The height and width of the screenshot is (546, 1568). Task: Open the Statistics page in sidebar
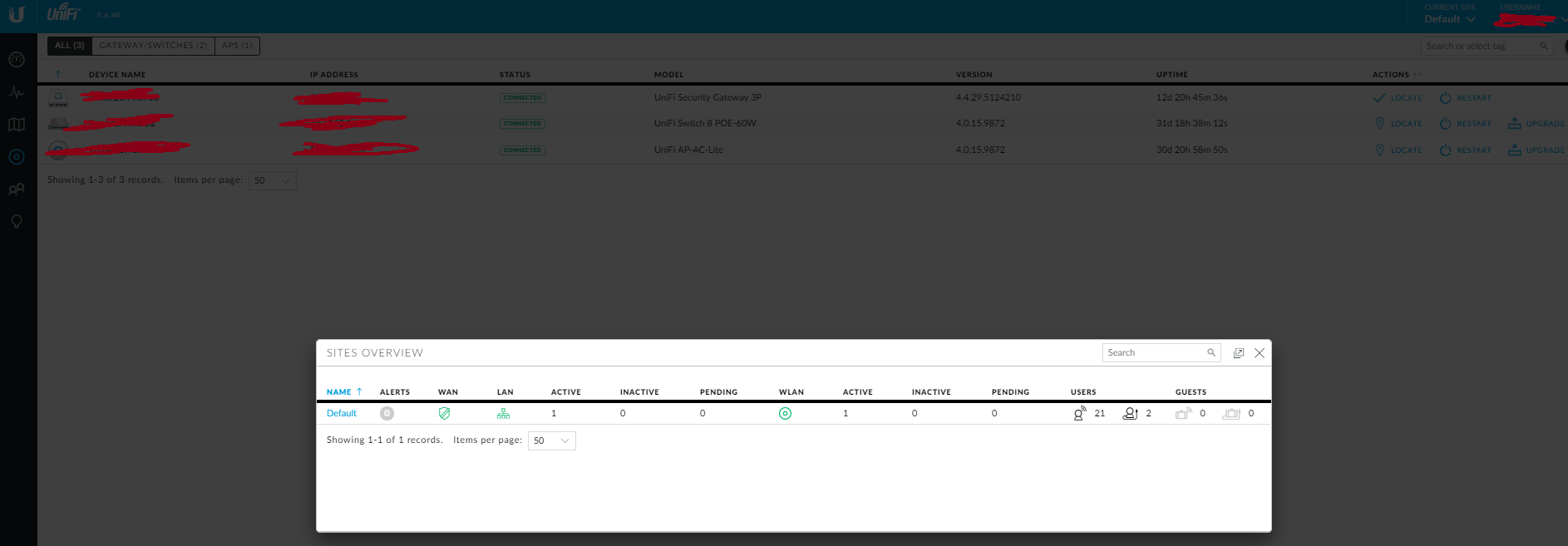click(17, 92)
